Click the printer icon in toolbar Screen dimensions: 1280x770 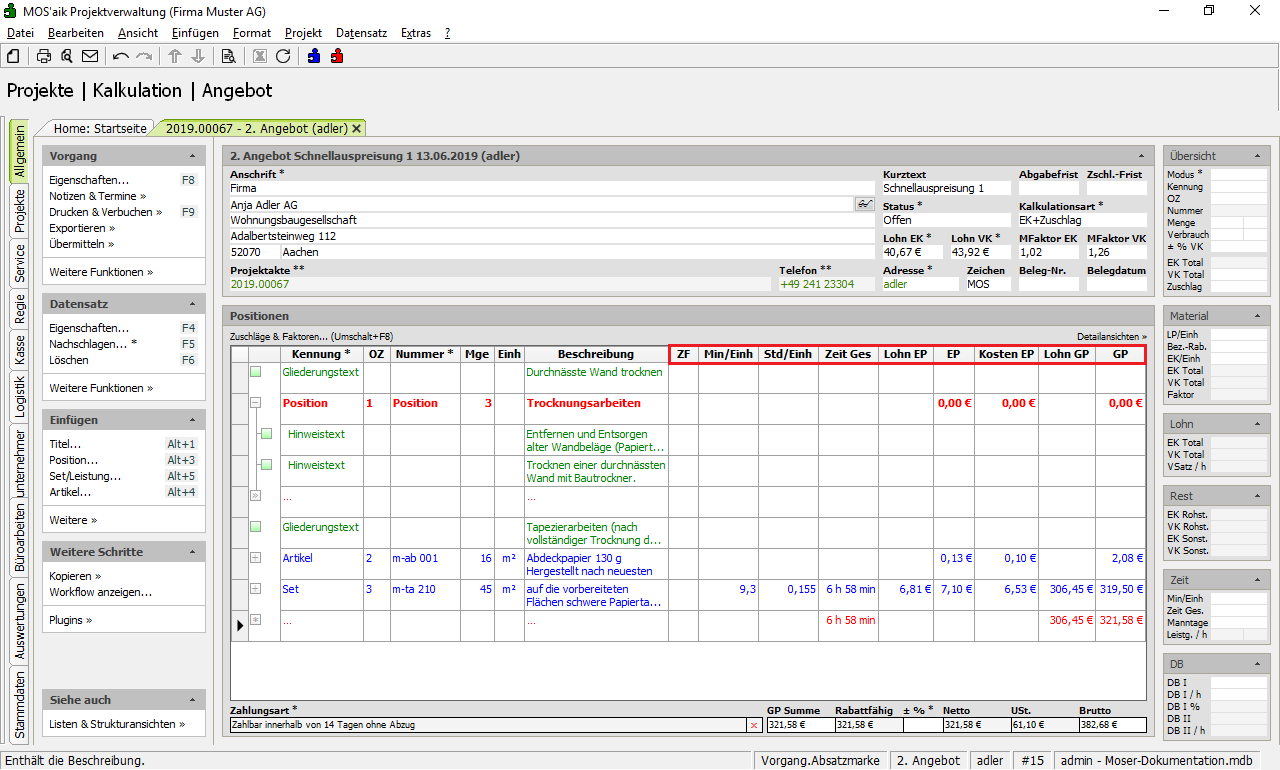pyautogui.click(x=44, y=56)
